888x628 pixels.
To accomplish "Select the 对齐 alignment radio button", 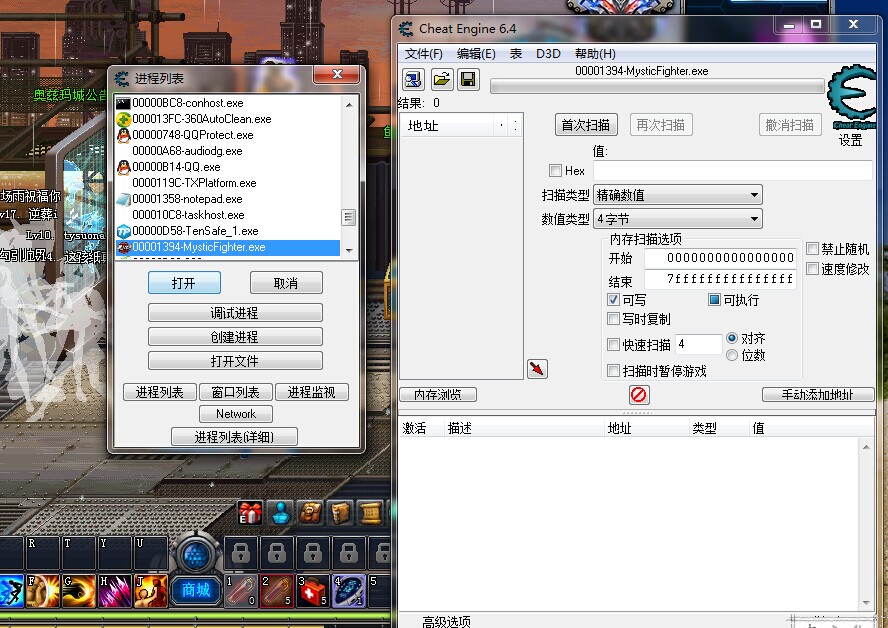I will point(732,338).
